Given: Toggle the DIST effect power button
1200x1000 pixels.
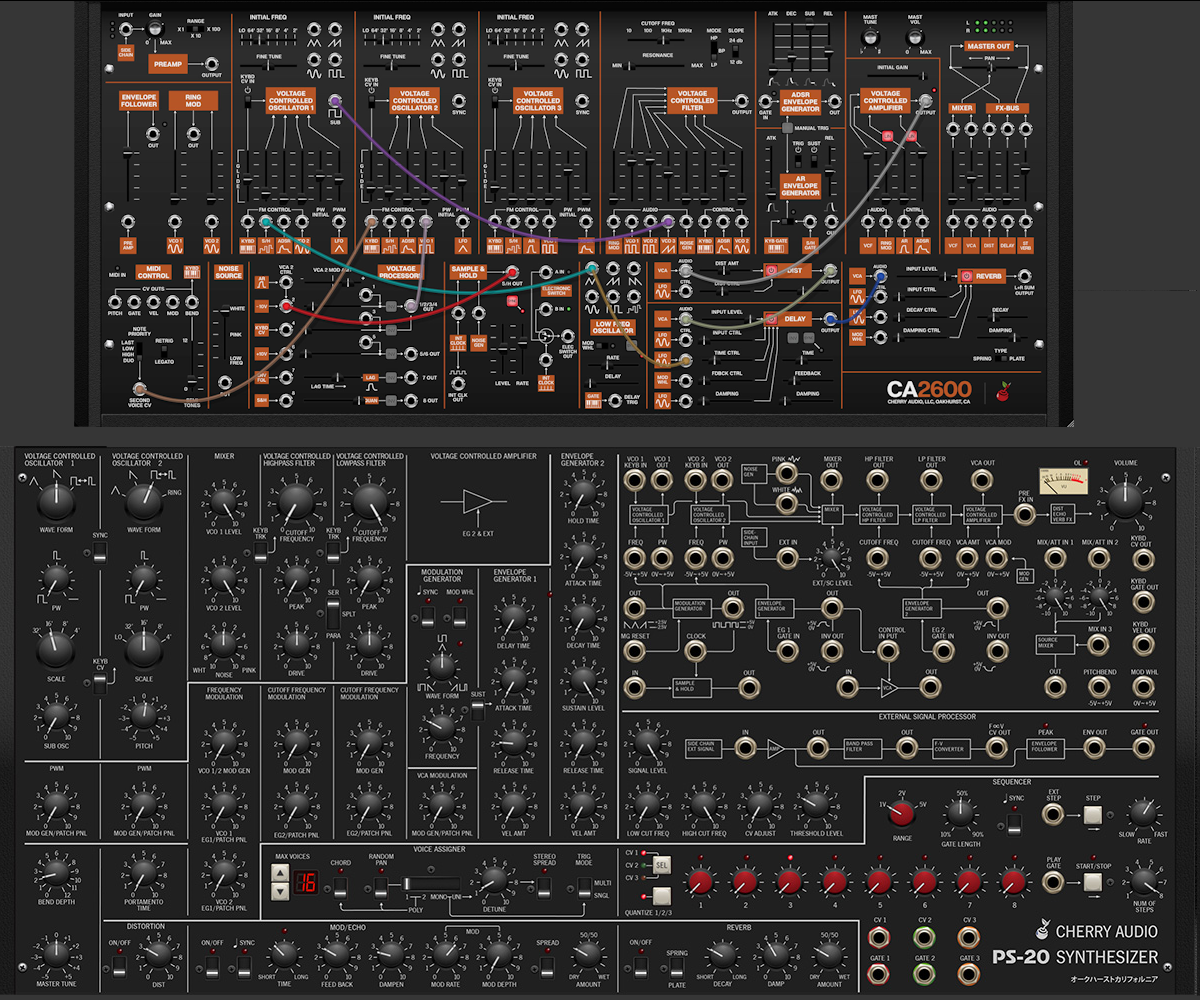Looking at the screenshot, I should coord(772,270).
